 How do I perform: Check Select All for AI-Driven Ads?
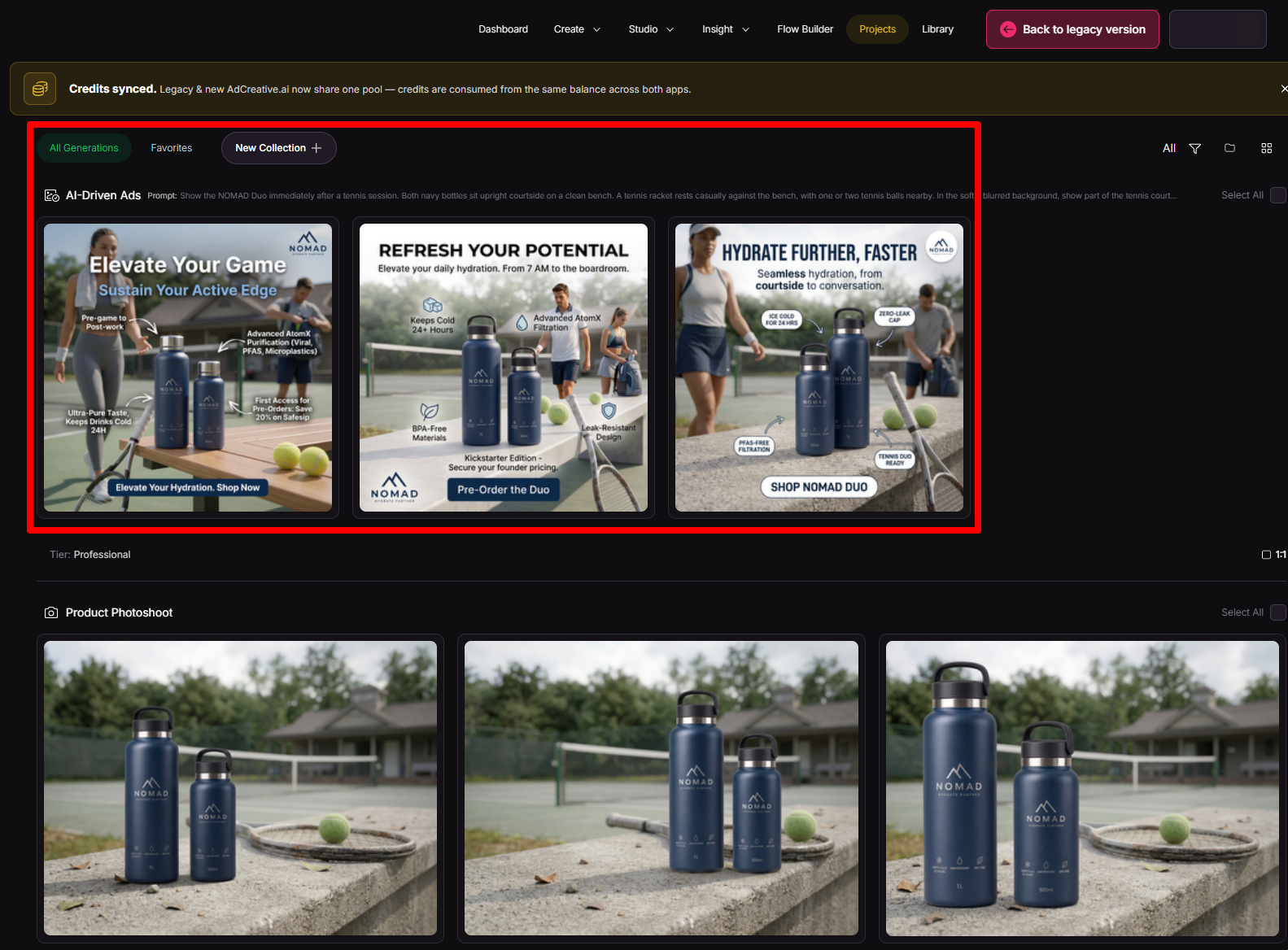[1277, 195]
